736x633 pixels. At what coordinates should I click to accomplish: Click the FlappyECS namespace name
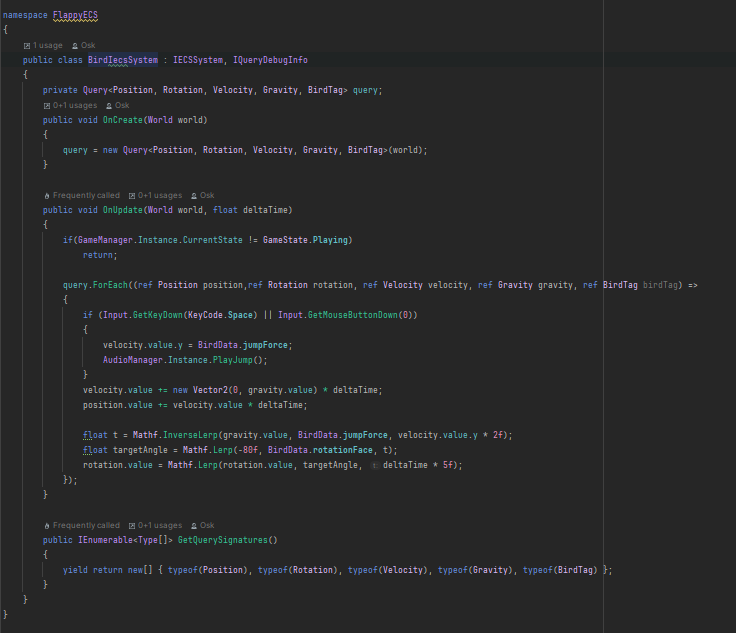75,15
